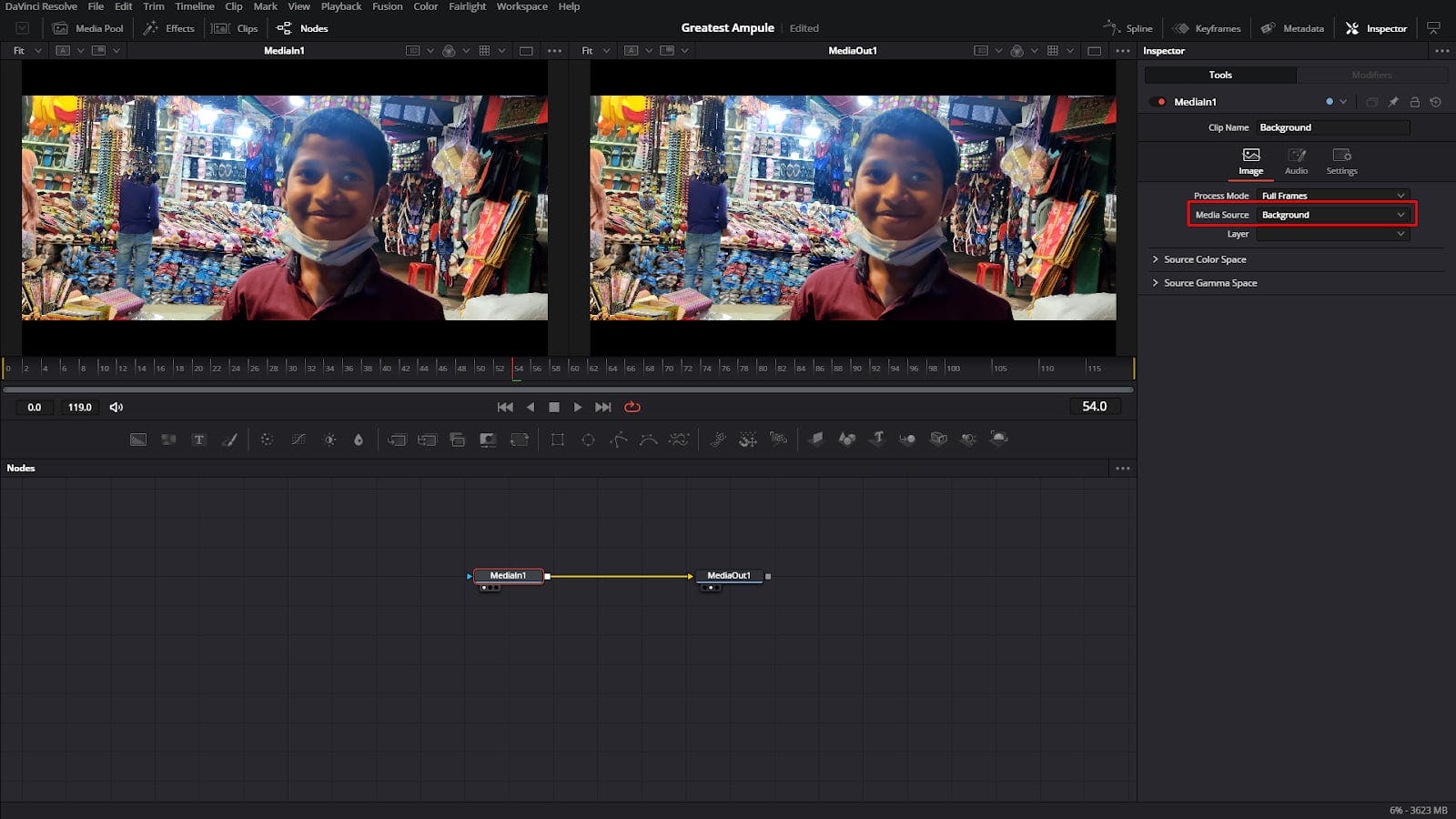Open the Keyframes panel
This screenshot has width=1456, height=819.
[x=1207, y=27]
